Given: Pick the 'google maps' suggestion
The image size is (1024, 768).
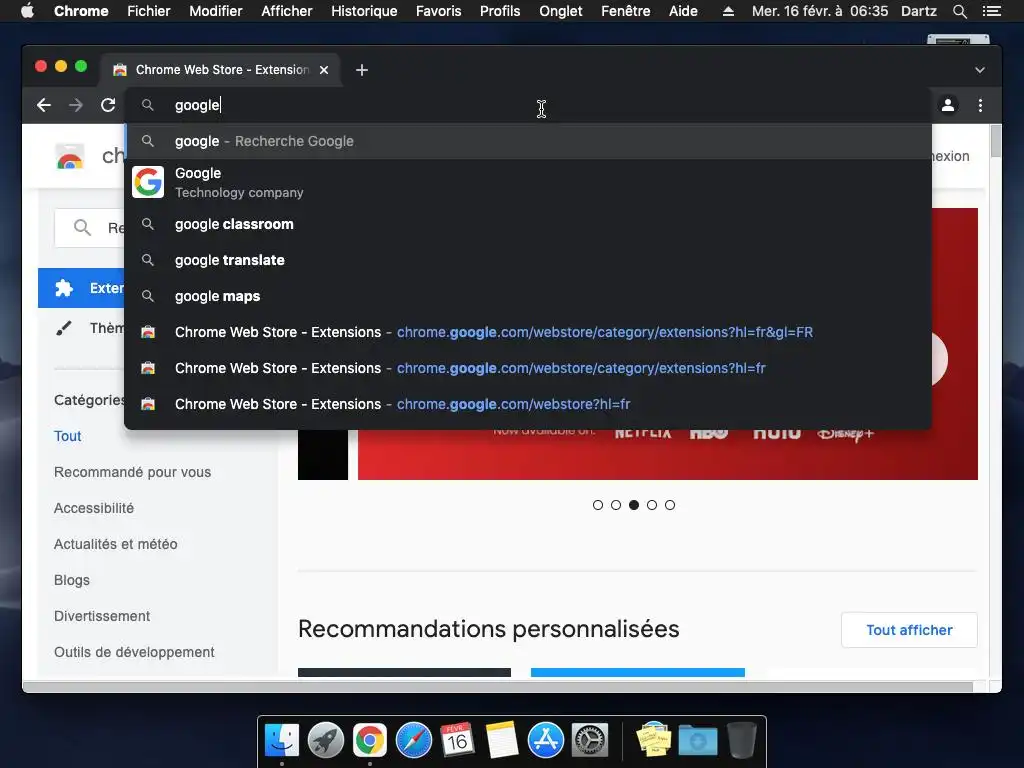Looking at the screenshot, I should pyautogui.click(x=528, y=296).
